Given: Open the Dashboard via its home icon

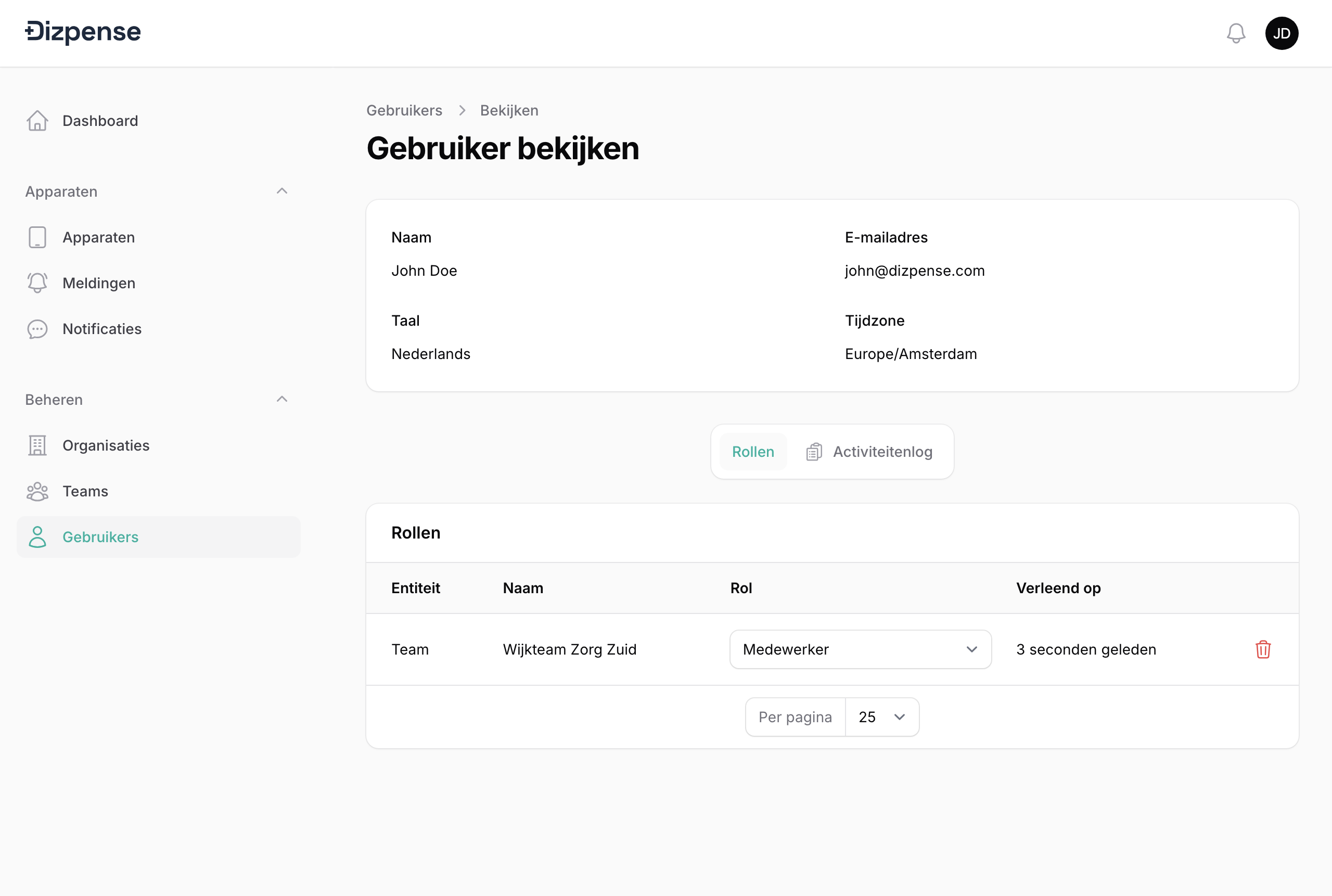Looking at the screenshot, I should [37, 121].
